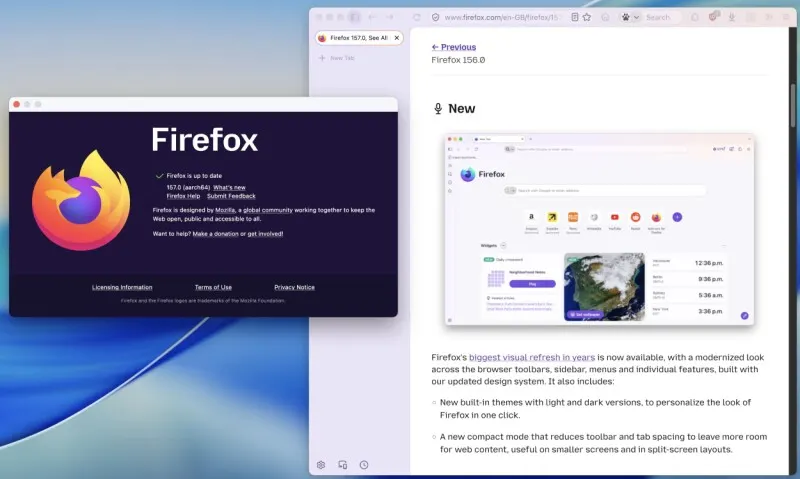Click the new compact mode bullet text
The width and height of the screenshot is (800, 479).
[603, 443]
